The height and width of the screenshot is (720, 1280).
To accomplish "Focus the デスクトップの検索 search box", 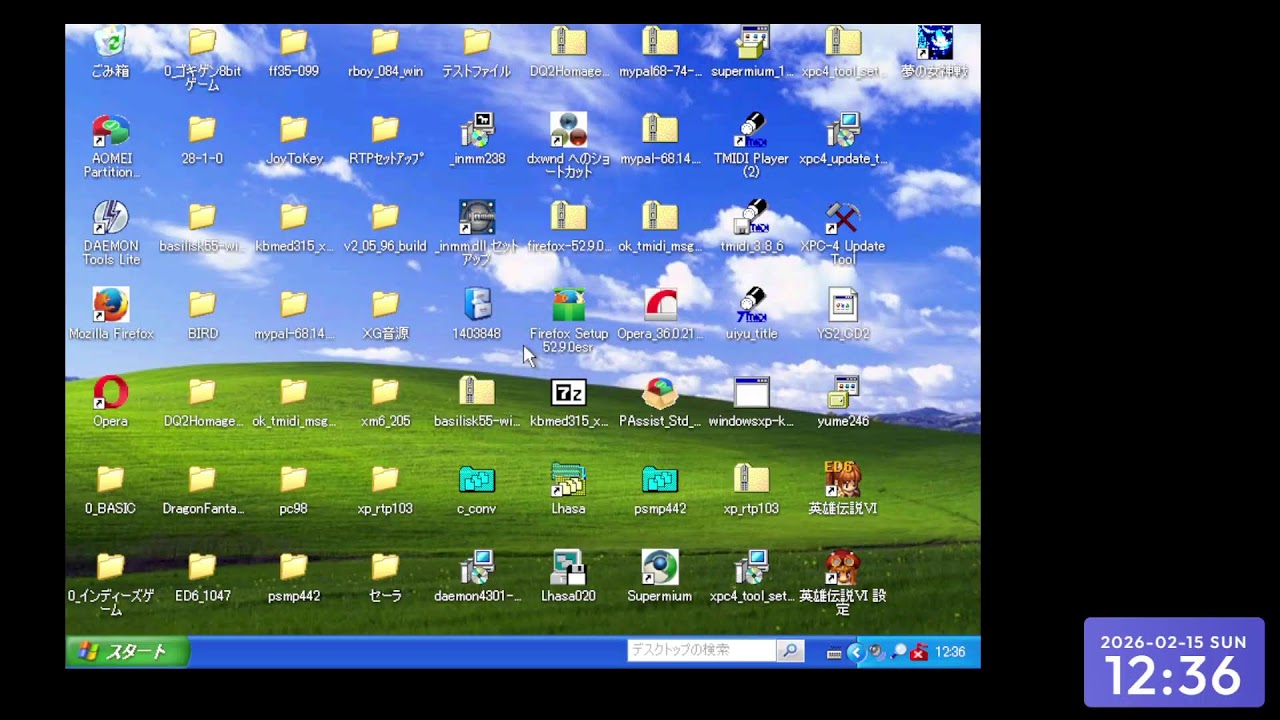I will click(701, 651).
